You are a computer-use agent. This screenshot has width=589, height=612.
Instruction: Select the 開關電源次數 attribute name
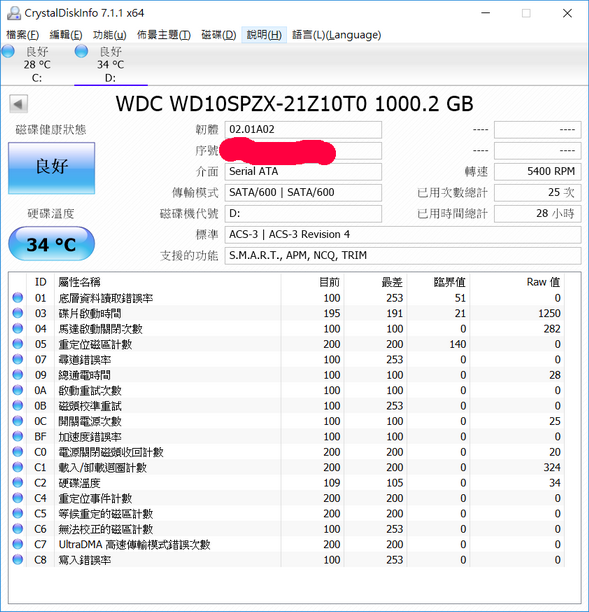[x=90, y=422]
